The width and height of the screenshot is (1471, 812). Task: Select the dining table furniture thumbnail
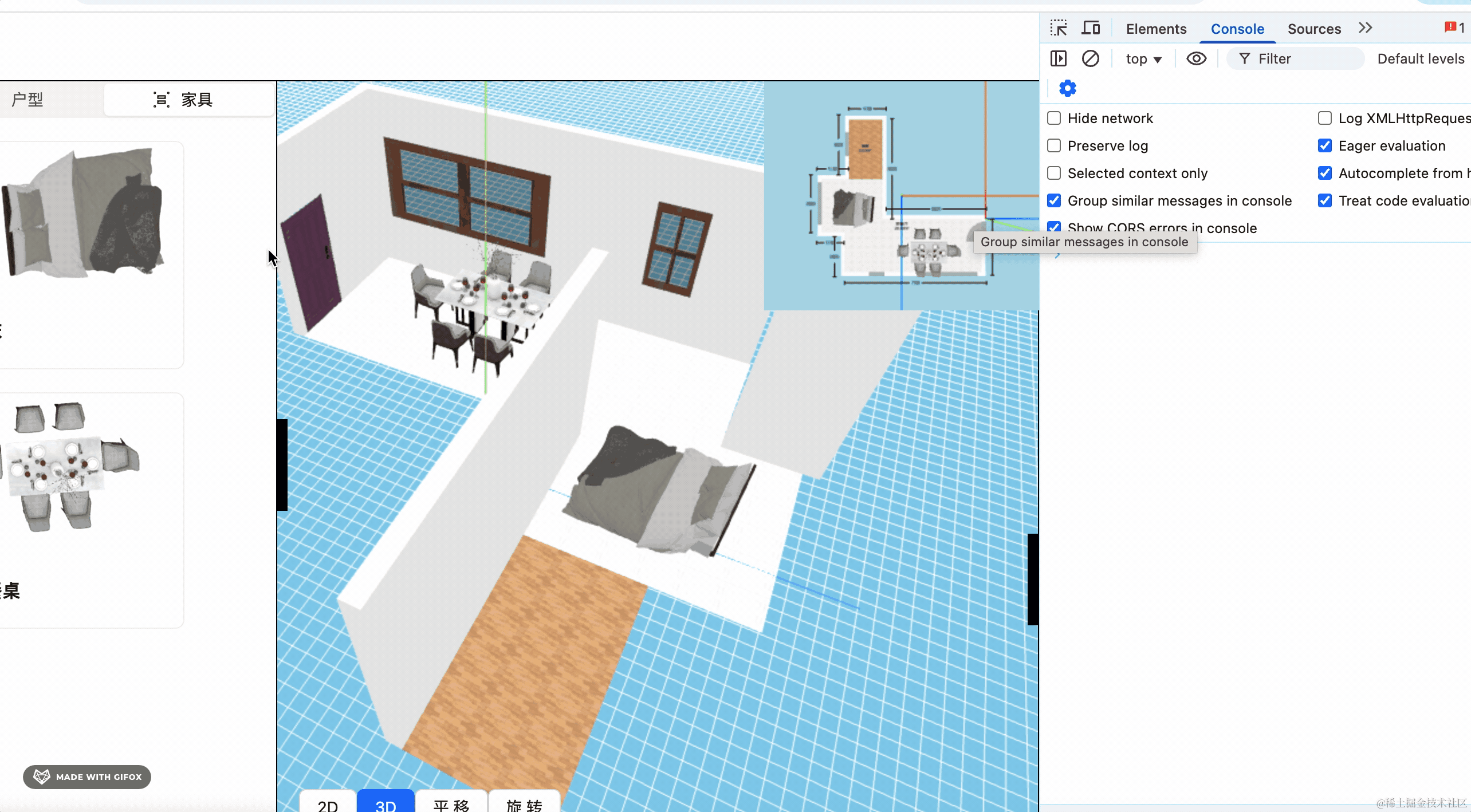pyautogui.click(x=70, y=467)
